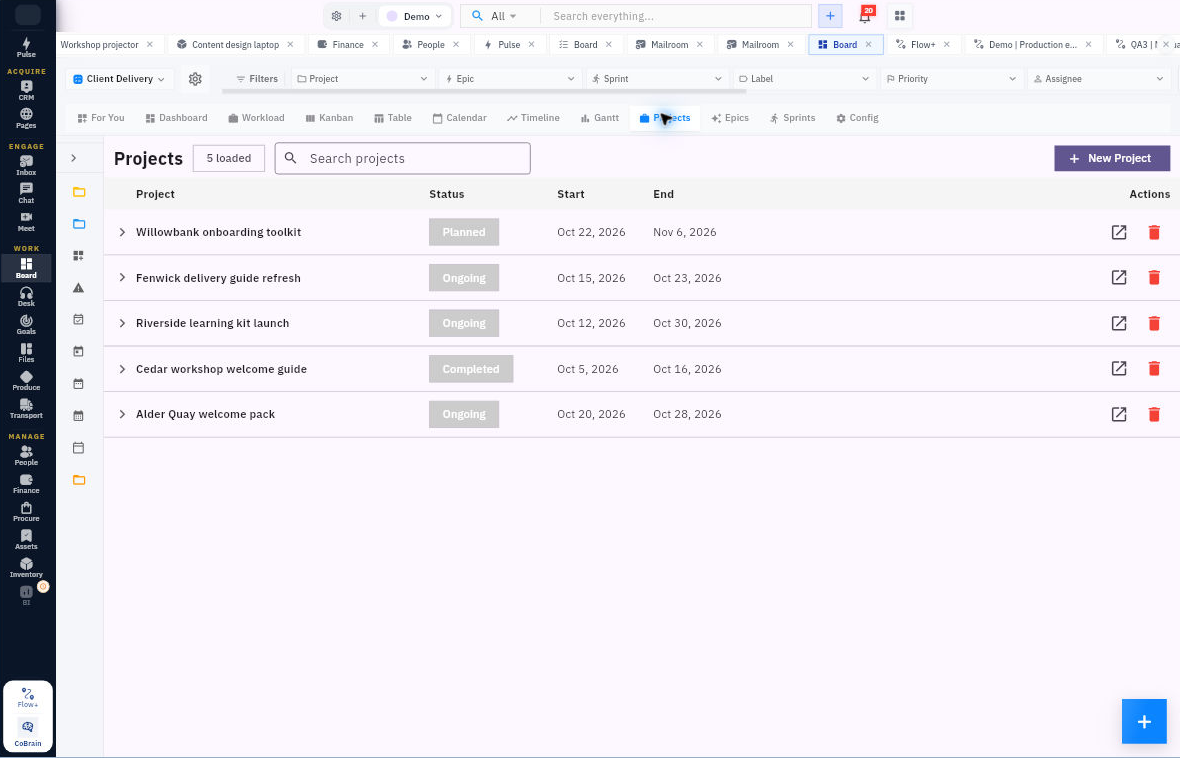Open the Assets module

click(26, 539)
